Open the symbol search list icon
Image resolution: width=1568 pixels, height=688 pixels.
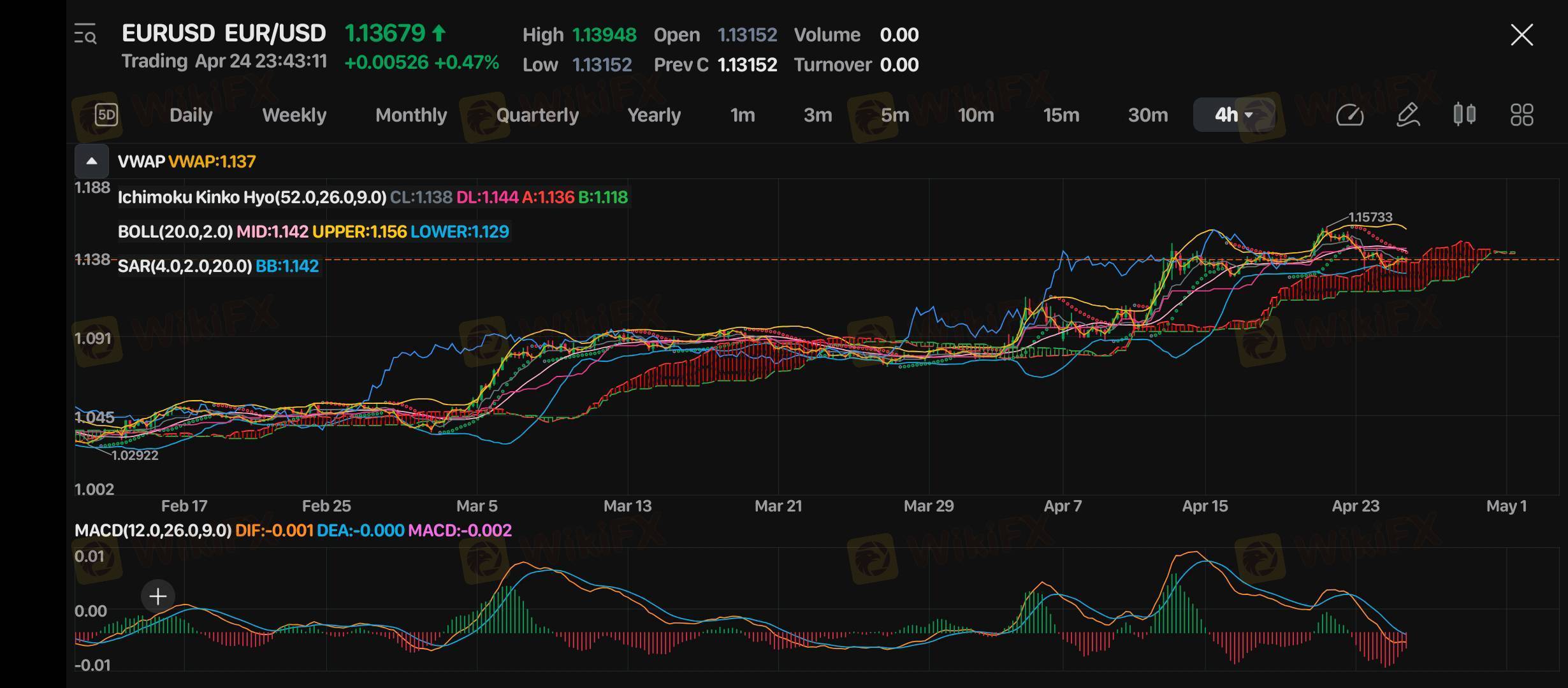click(x=85, y=34)
